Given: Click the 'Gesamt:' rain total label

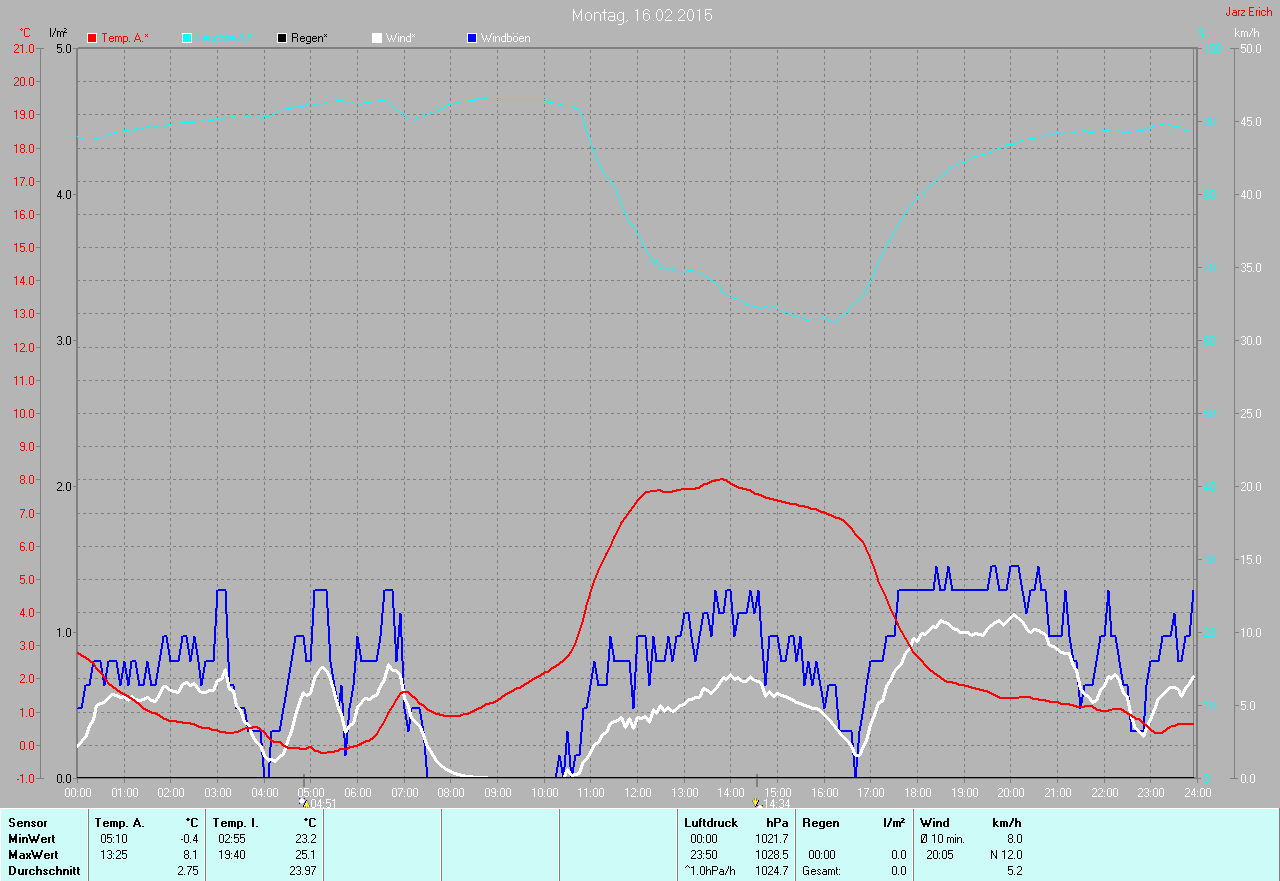Looking at the screenshot, I should point(821,871).
